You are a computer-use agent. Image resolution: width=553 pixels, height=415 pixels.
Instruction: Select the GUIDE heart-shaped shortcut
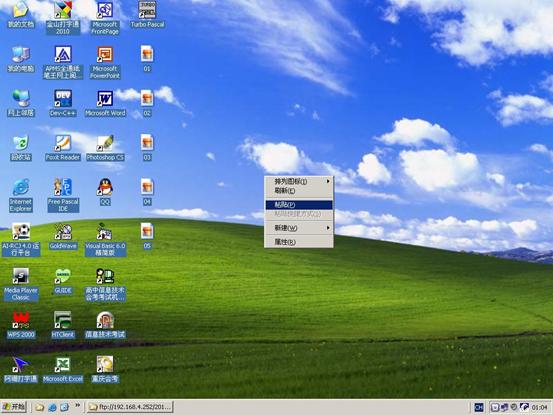point(63,281)
